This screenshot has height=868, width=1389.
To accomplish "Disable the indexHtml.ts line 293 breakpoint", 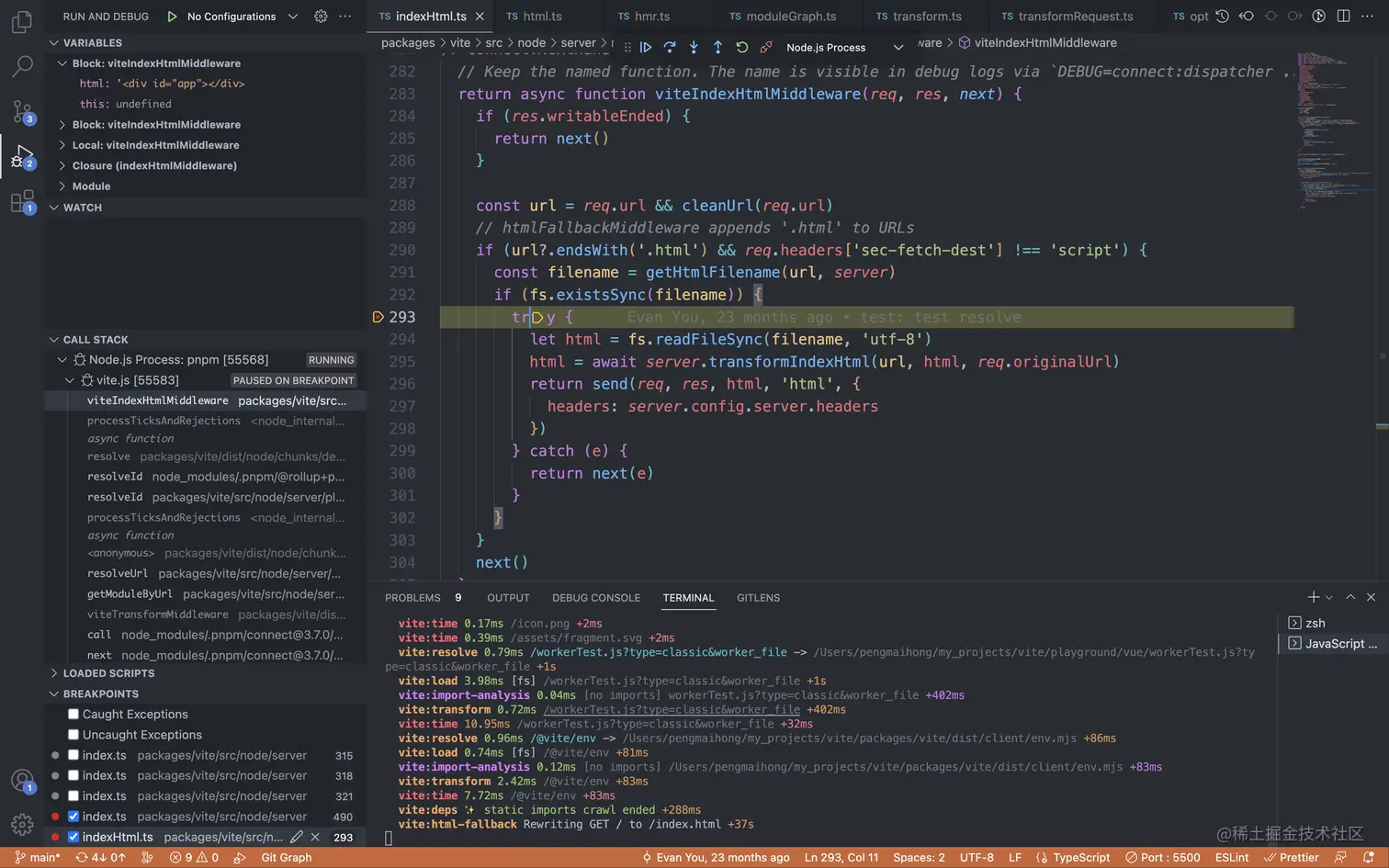I will (73, 837).
